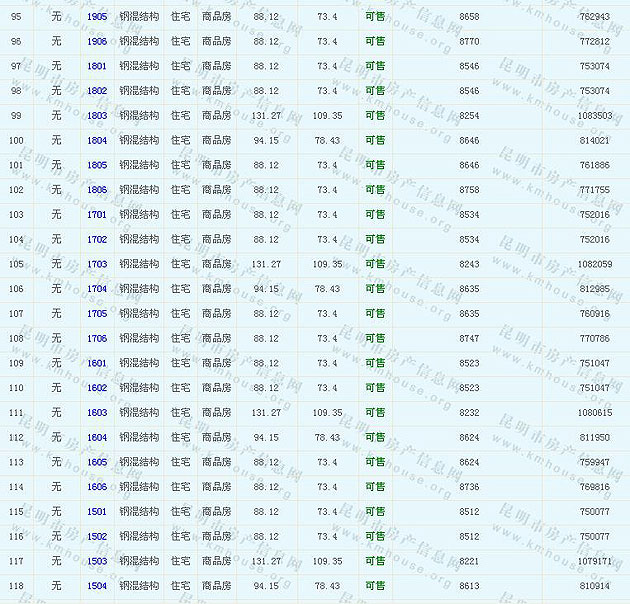Click room number 1906 link

tap(97, 42)
